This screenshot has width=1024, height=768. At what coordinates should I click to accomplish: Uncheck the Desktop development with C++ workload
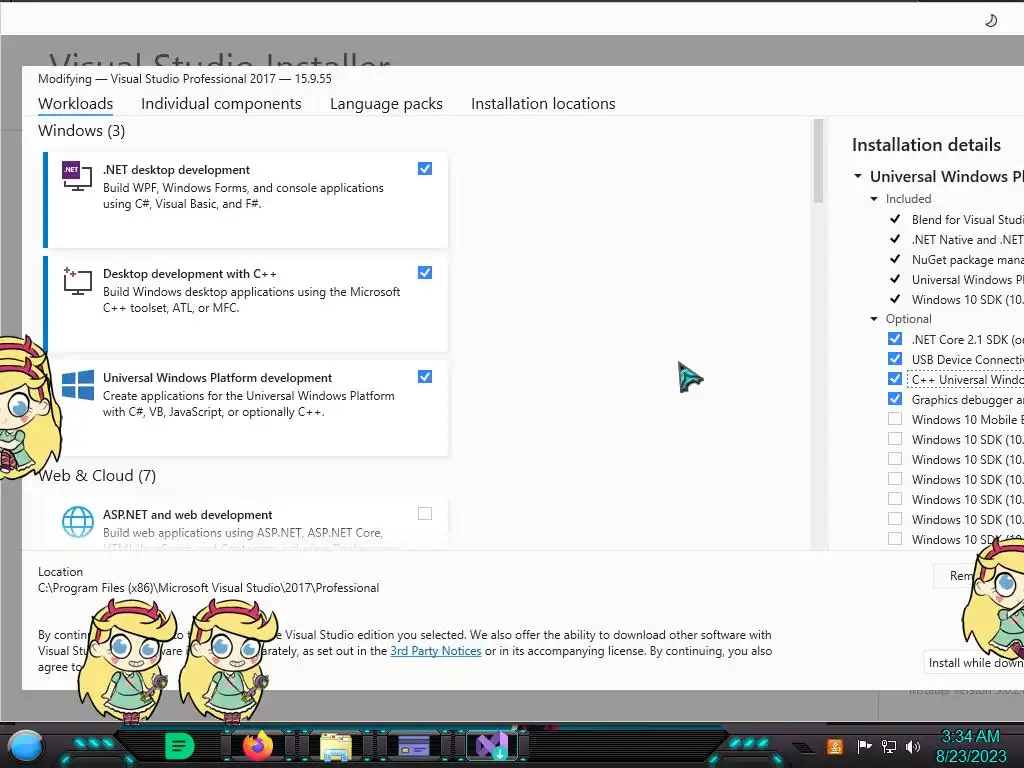coord(424,272)
